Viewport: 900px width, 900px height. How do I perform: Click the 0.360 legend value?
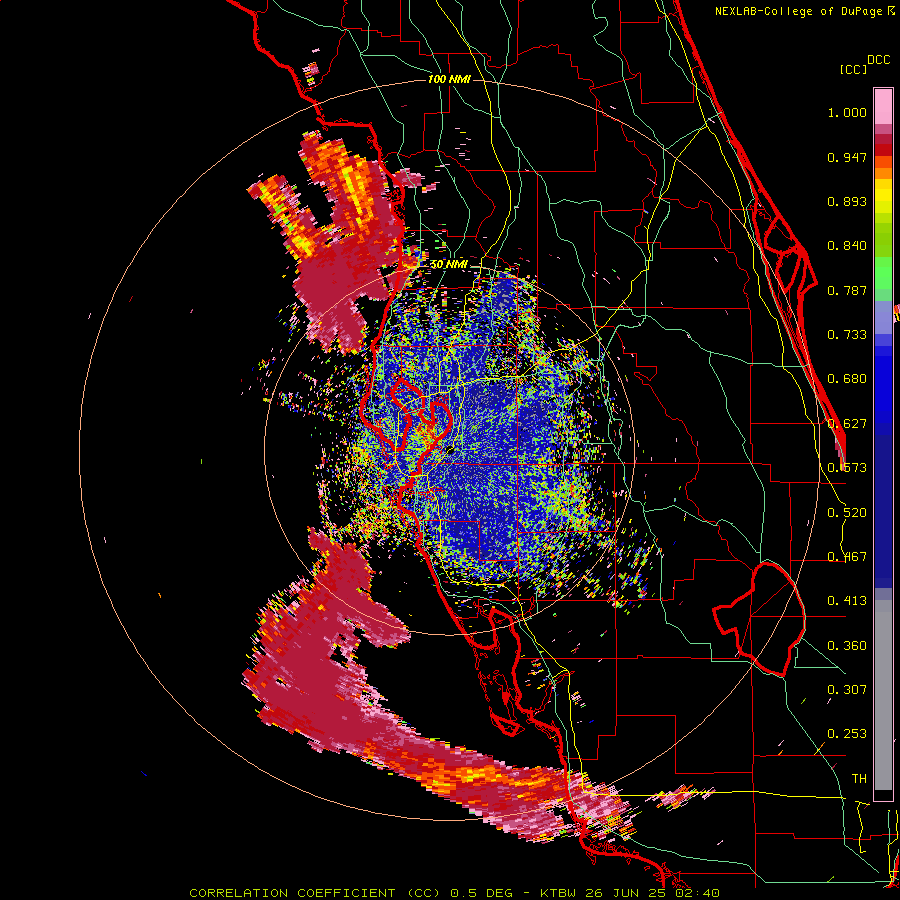[x=847, y=646]
